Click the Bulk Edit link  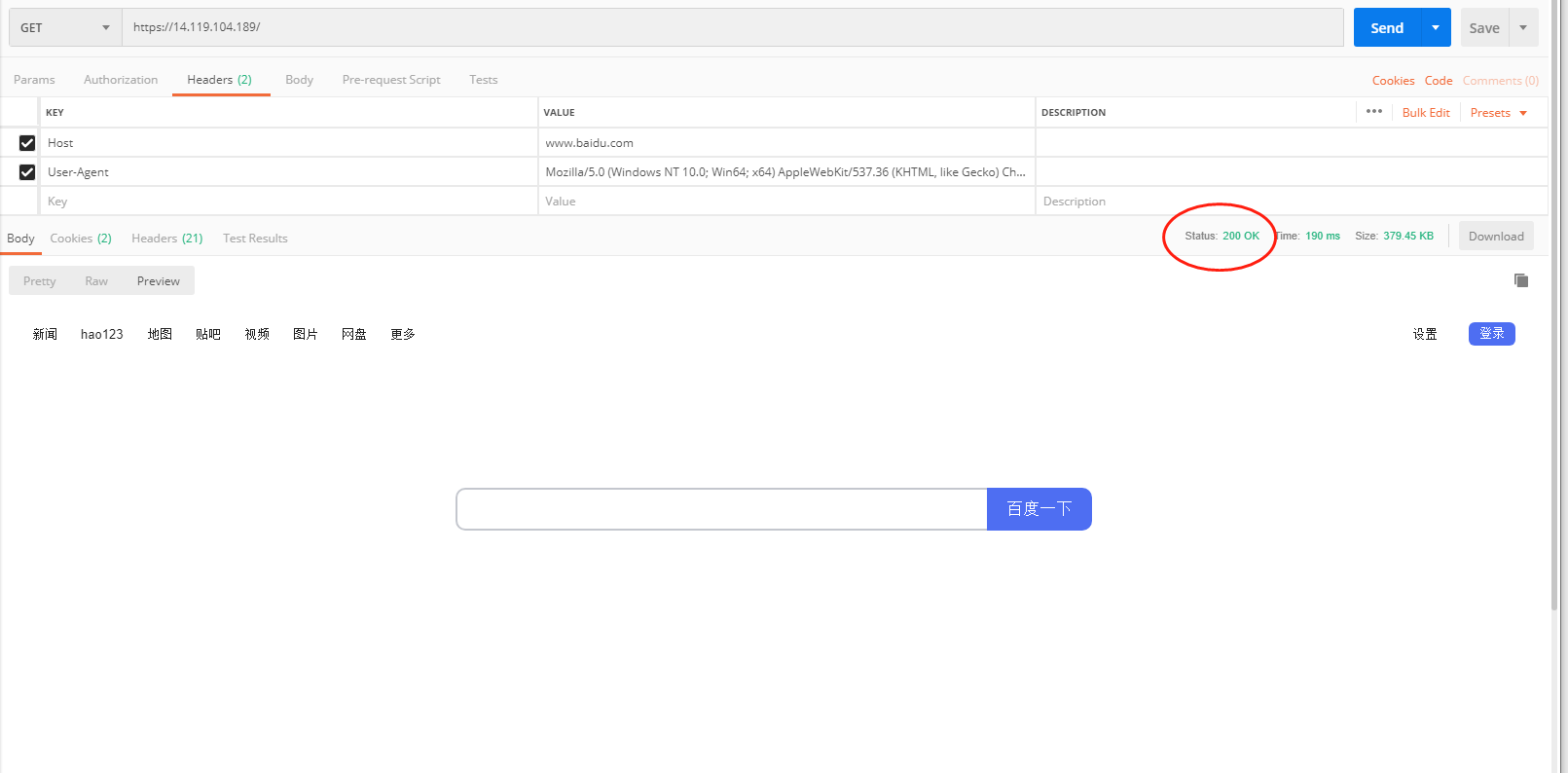tap(1426, 113)
